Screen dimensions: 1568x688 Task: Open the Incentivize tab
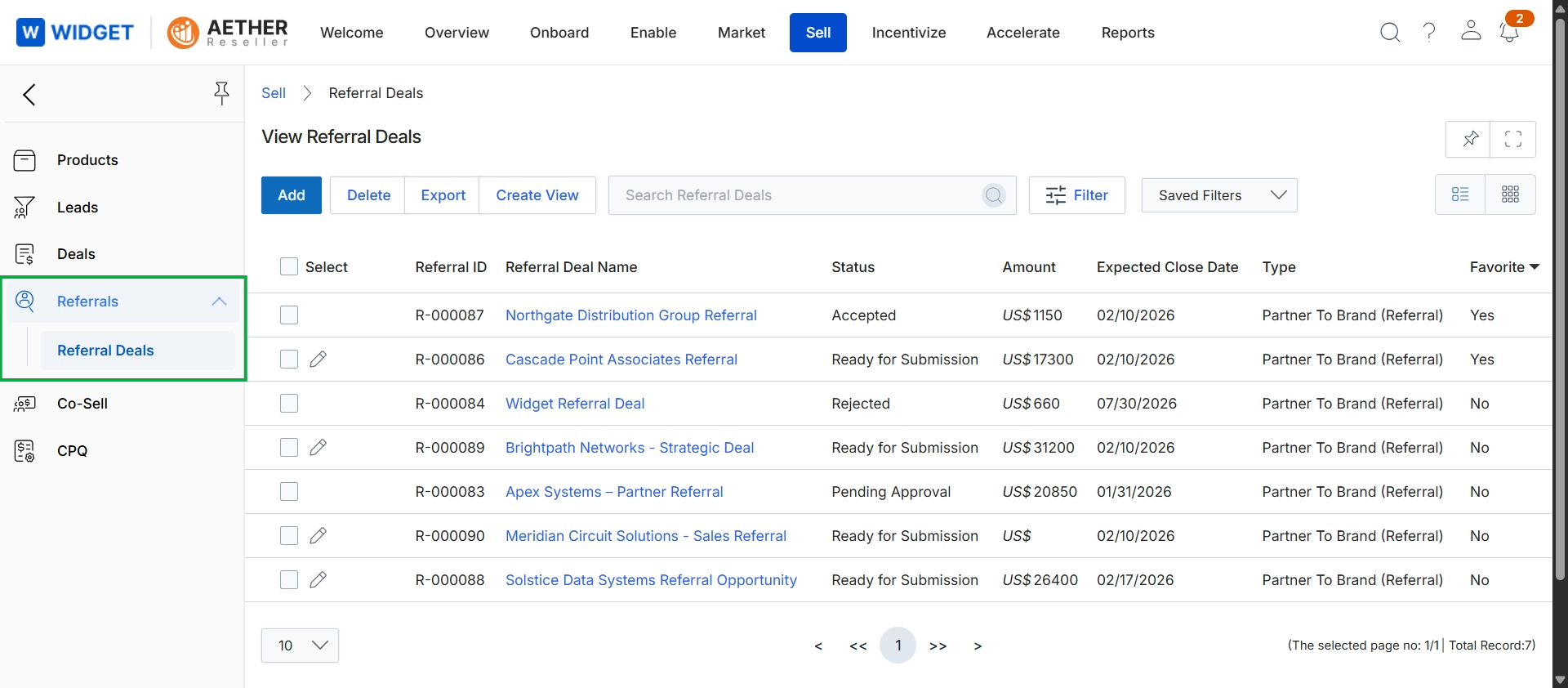click(x=909, y=33)
